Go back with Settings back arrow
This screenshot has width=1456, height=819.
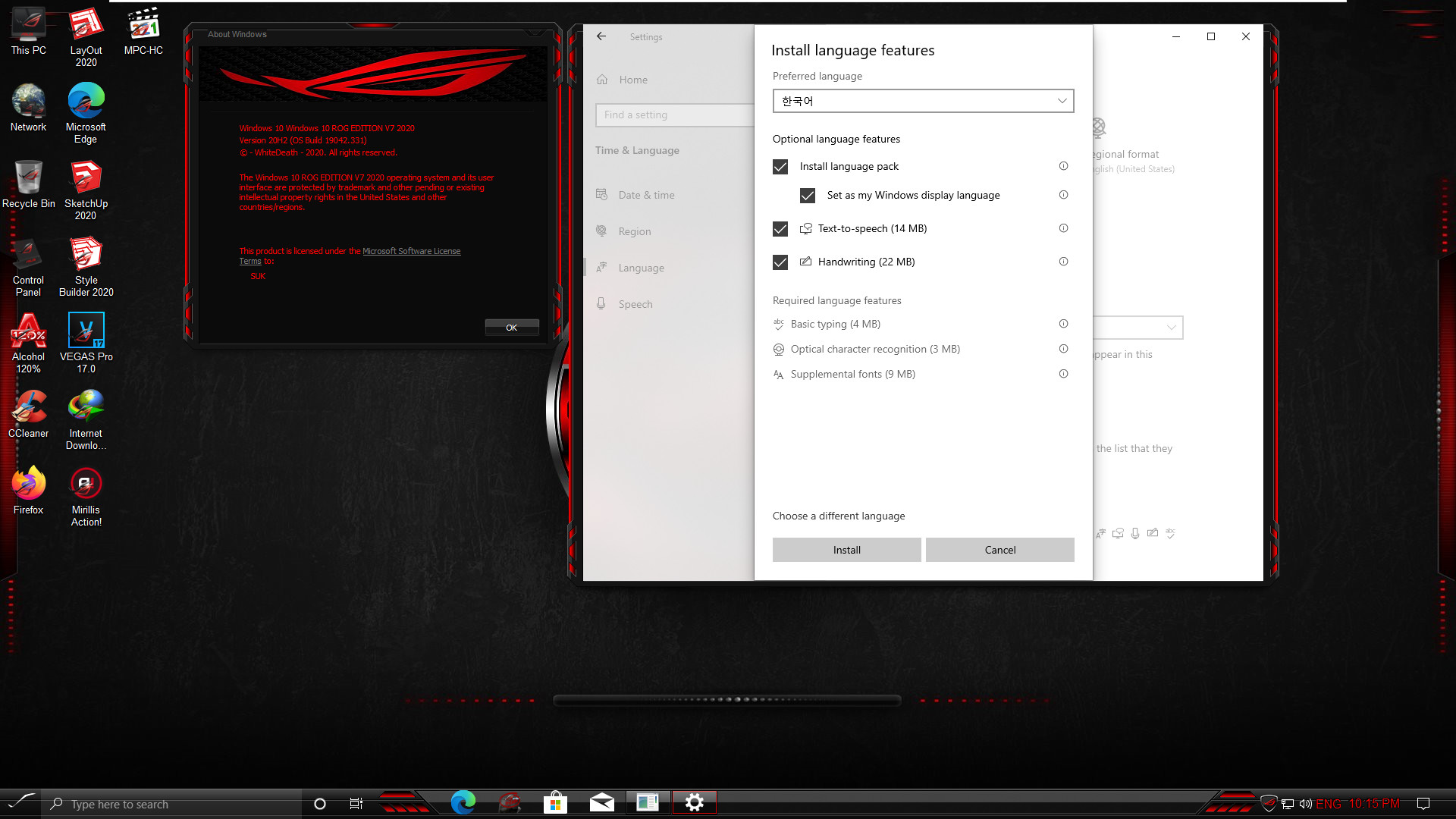(601, 36)
